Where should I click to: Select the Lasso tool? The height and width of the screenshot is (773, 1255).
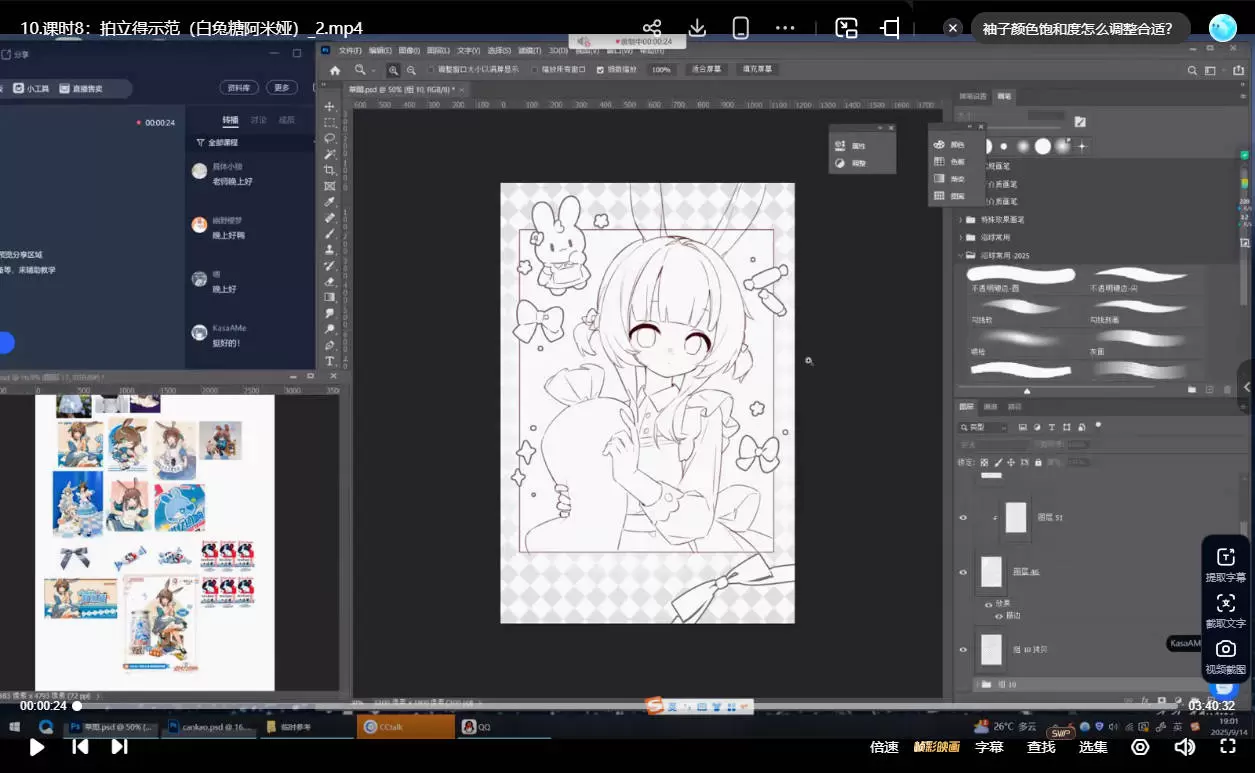pos(330,138)
